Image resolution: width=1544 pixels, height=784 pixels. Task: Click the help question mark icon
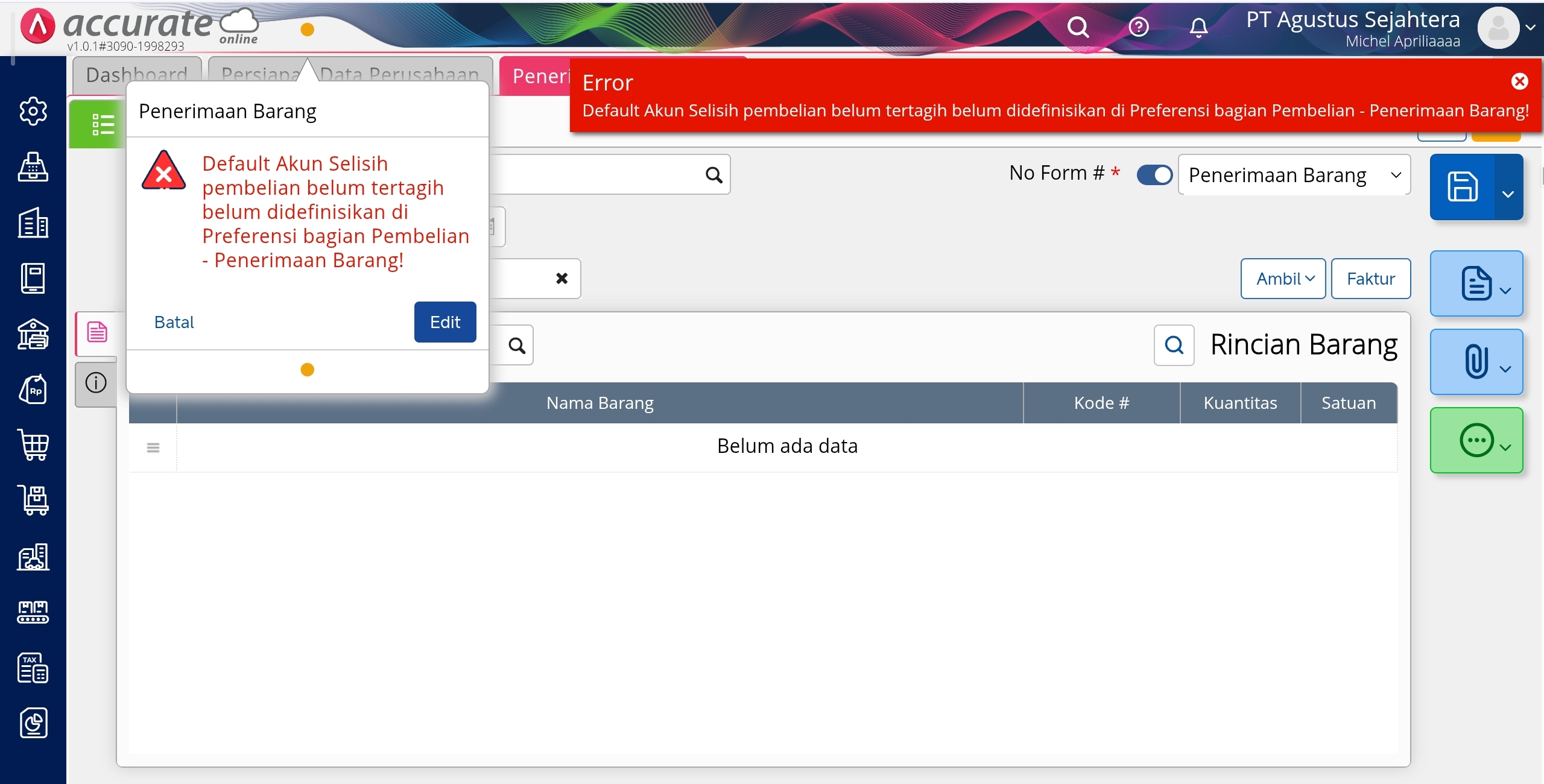(x=1138, y=27)
